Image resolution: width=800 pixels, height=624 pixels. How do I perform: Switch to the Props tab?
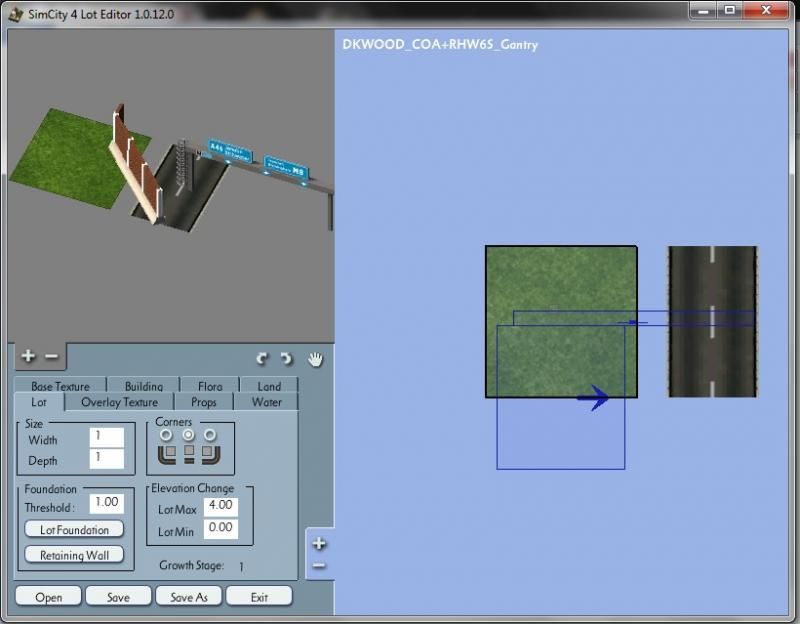click(x=204, y=402)
